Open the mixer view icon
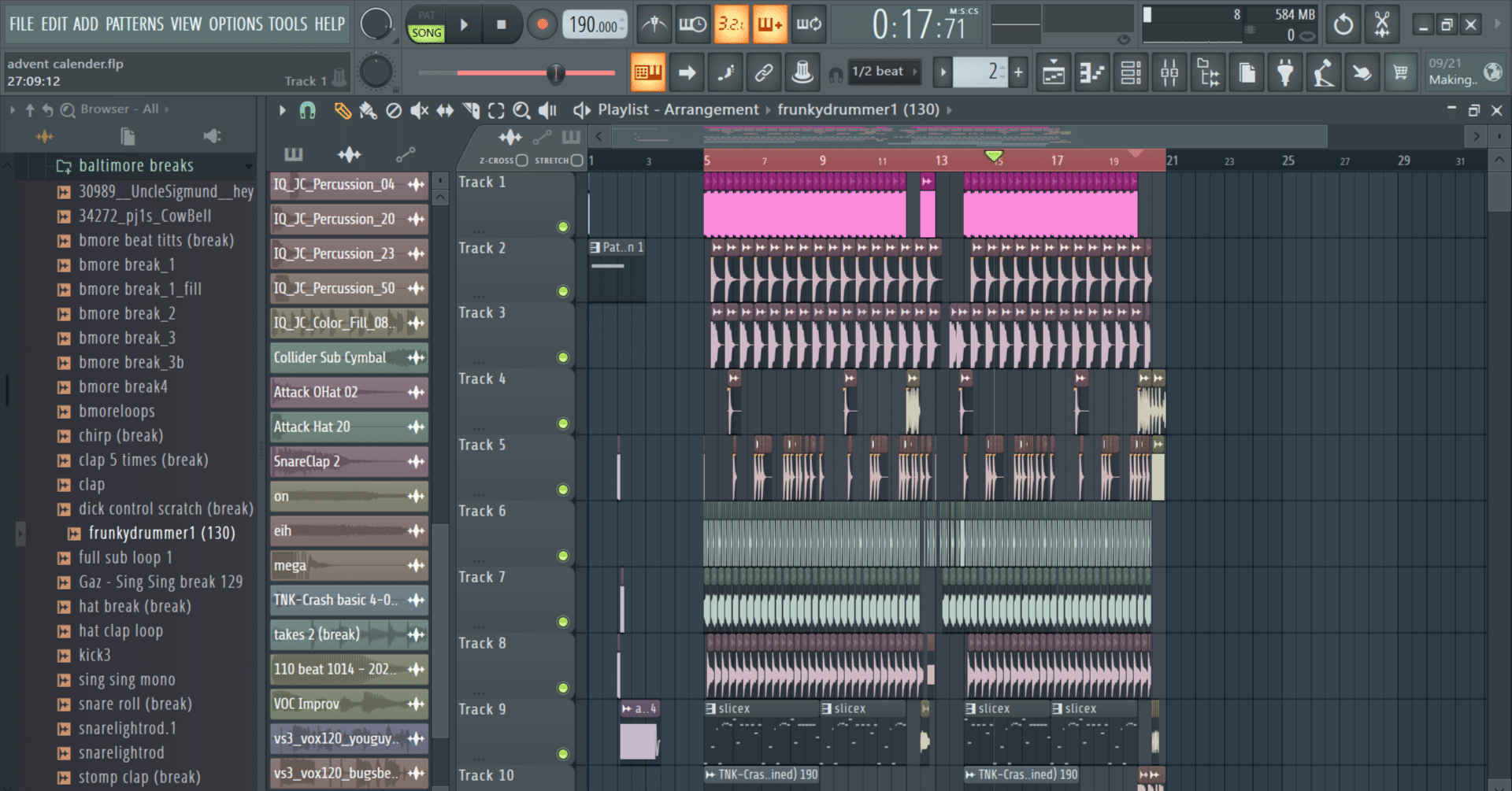The width and height of the screenshot is (1512, 791). click(1169, 73)
